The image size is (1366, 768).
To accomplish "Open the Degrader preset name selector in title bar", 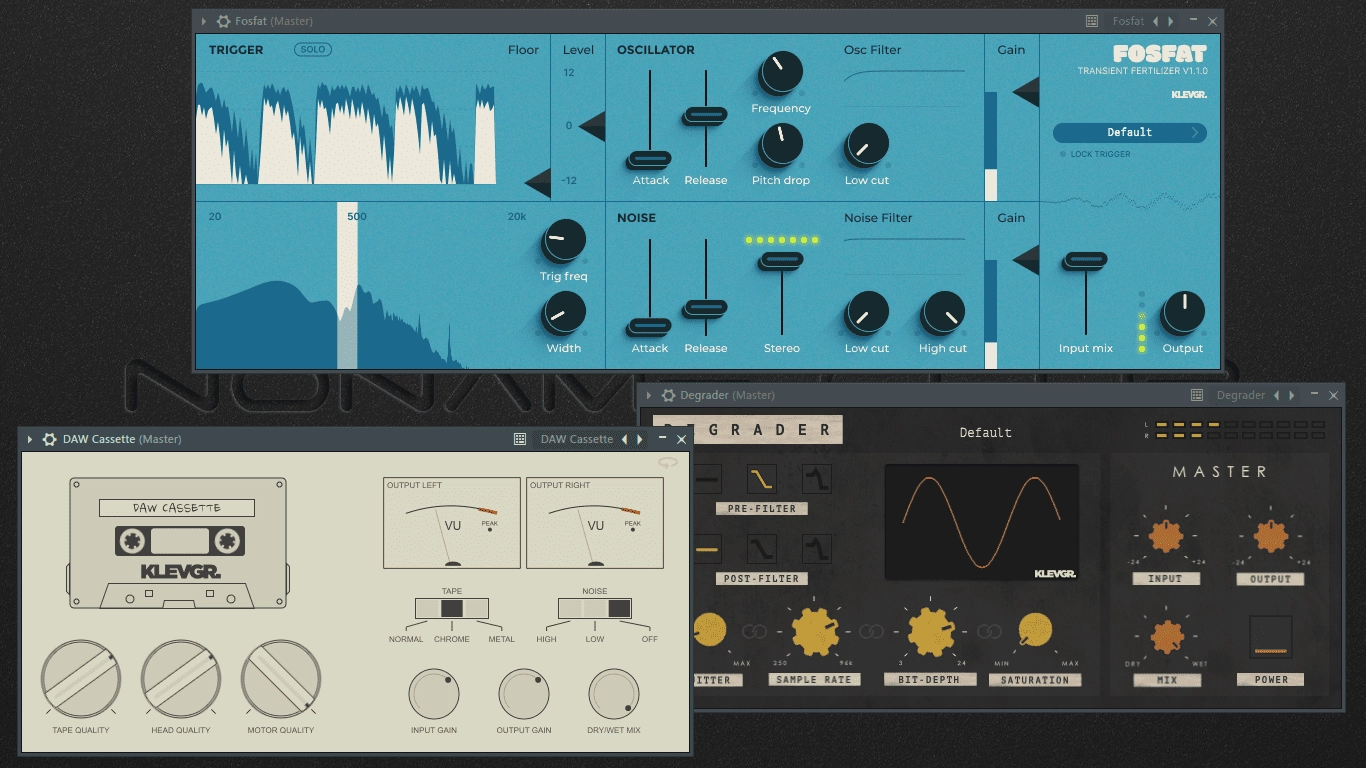I will (1241, 395).
